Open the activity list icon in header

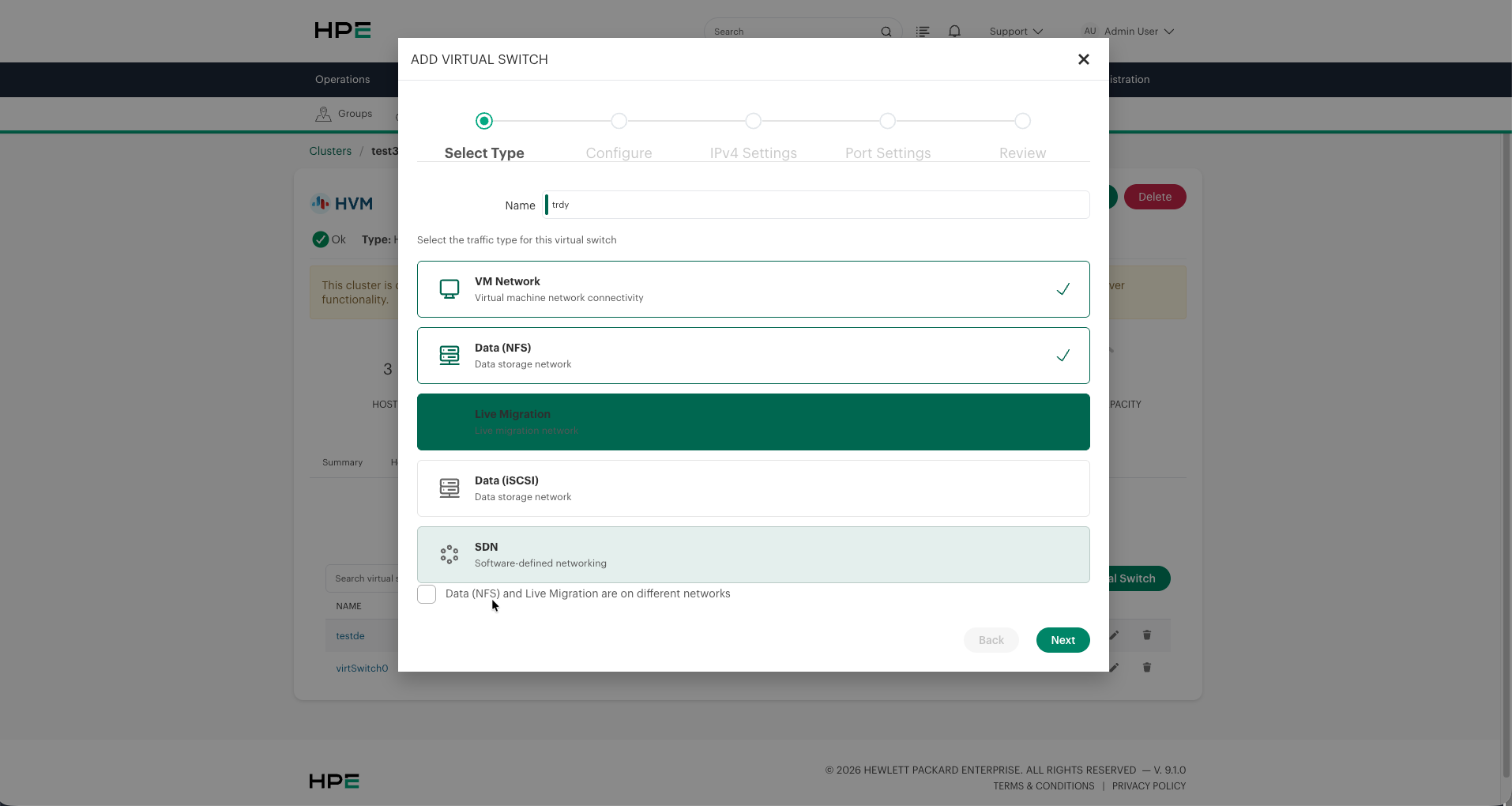click(x=923, y=32)
